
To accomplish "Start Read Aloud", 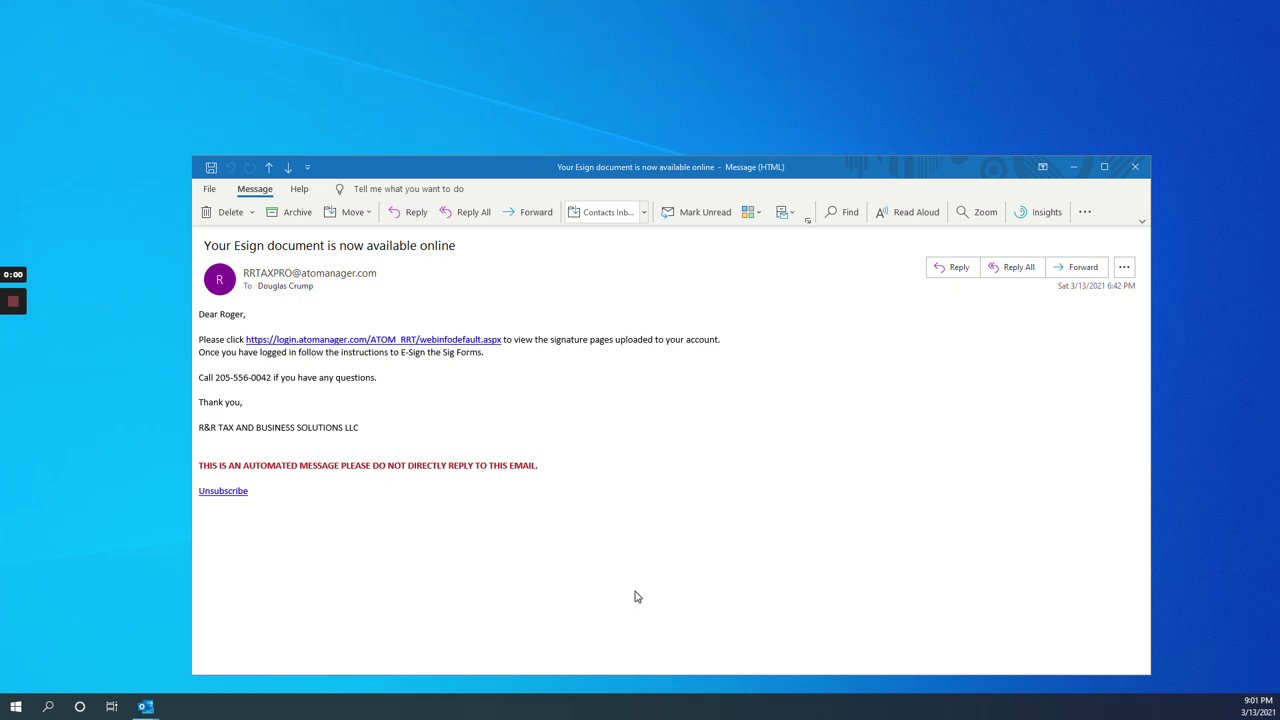I will (x=907, y=212).
